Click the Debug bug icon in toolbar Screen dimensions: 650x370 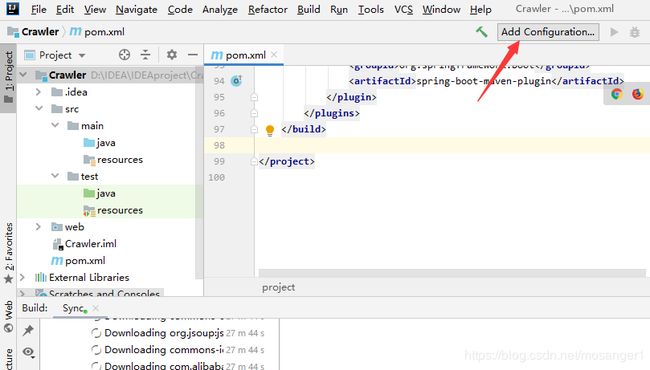coord(634,32)
